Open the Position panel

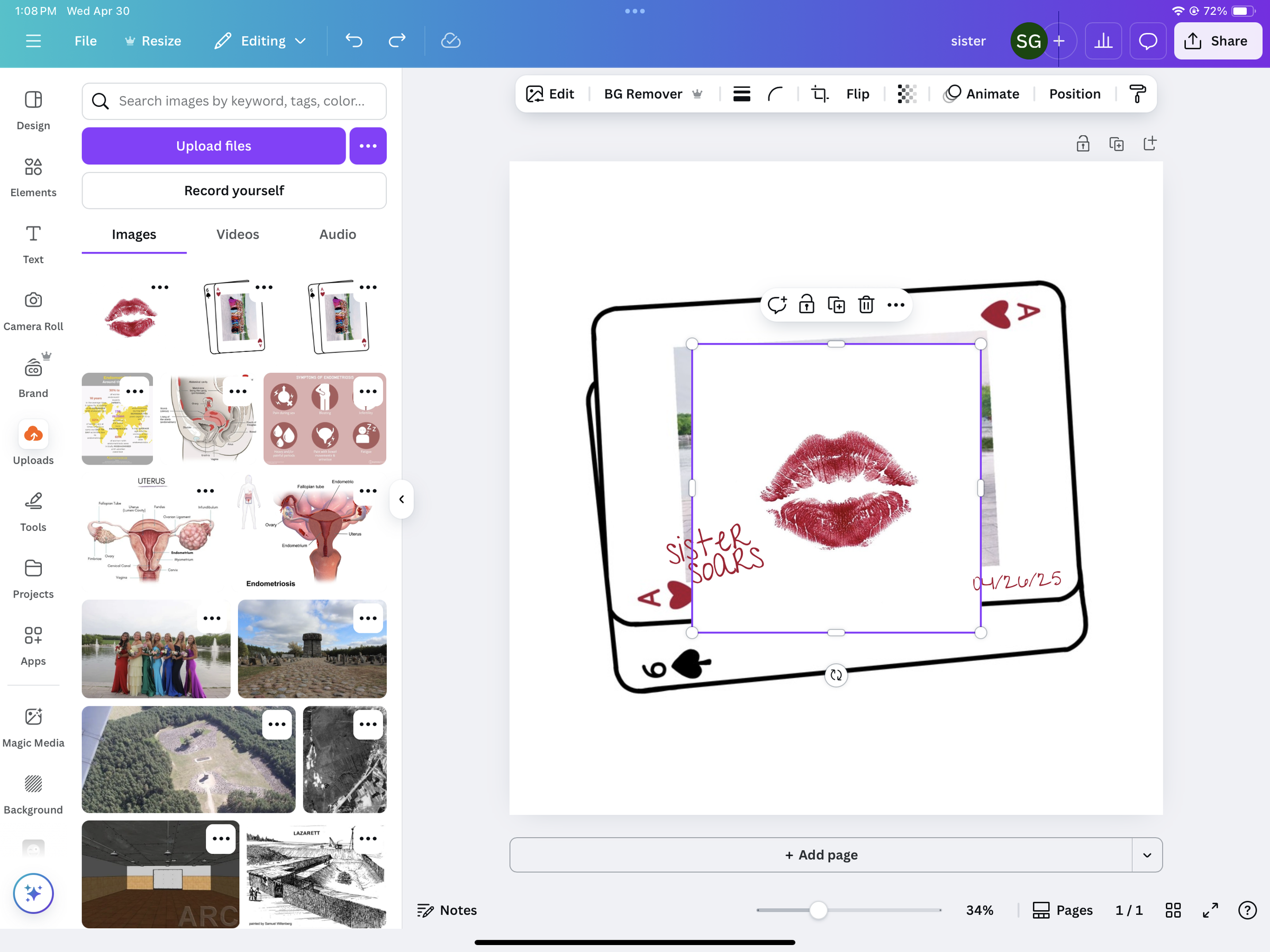click(1074, 94)
